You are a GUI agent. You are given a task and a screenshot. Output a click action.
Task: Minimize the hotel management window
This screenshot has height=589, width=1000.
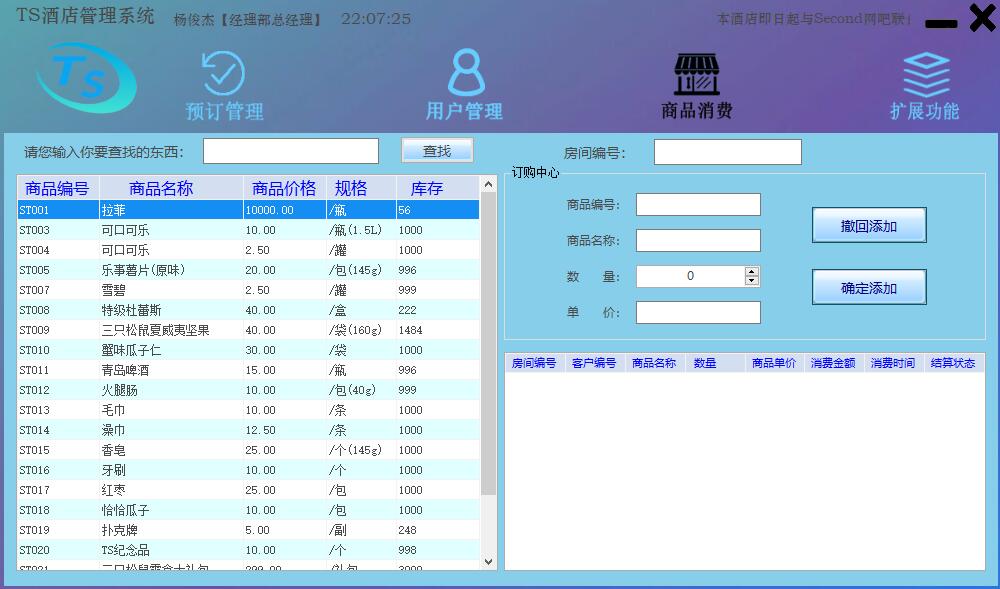941,24
